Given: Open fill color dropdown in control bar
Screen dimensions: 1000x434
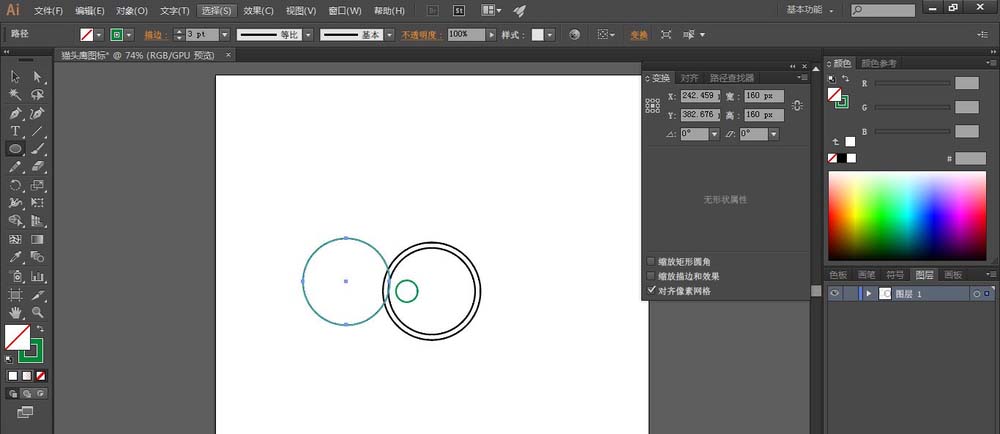Looking at the screenshot, I should pyautogui.click(x=99, y=35).
